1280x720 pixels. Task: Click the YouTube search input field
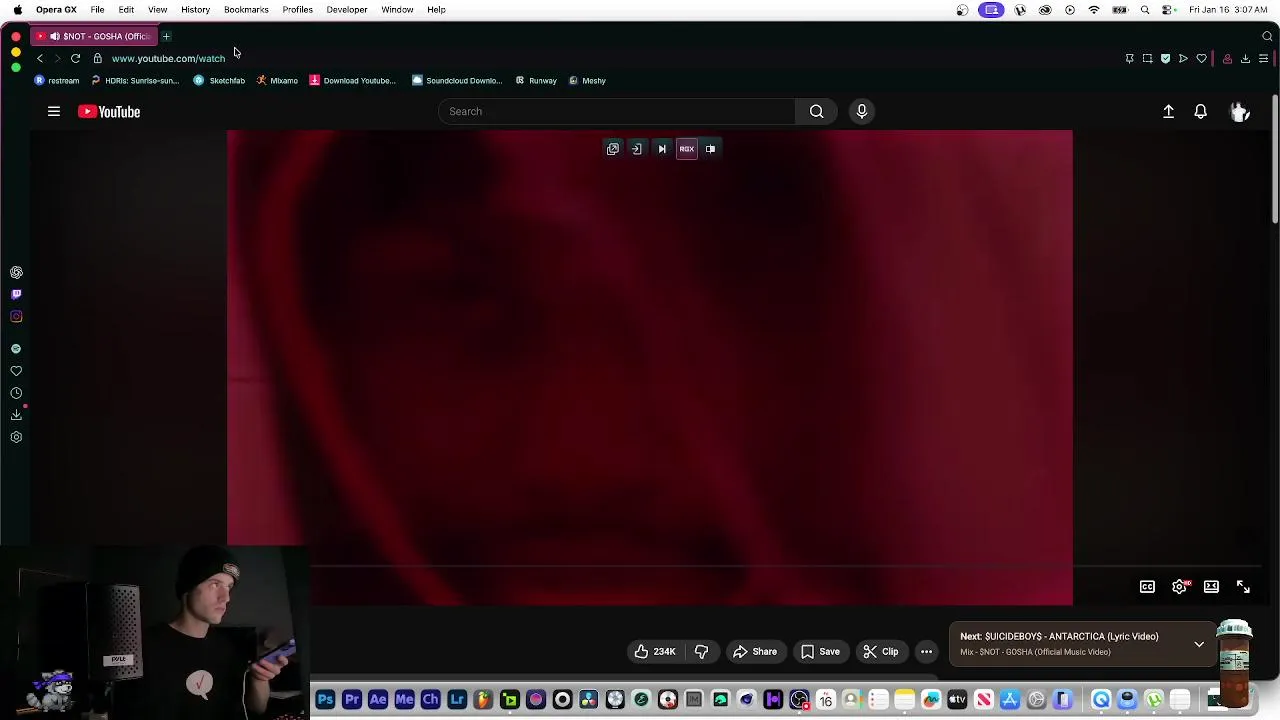617,111
